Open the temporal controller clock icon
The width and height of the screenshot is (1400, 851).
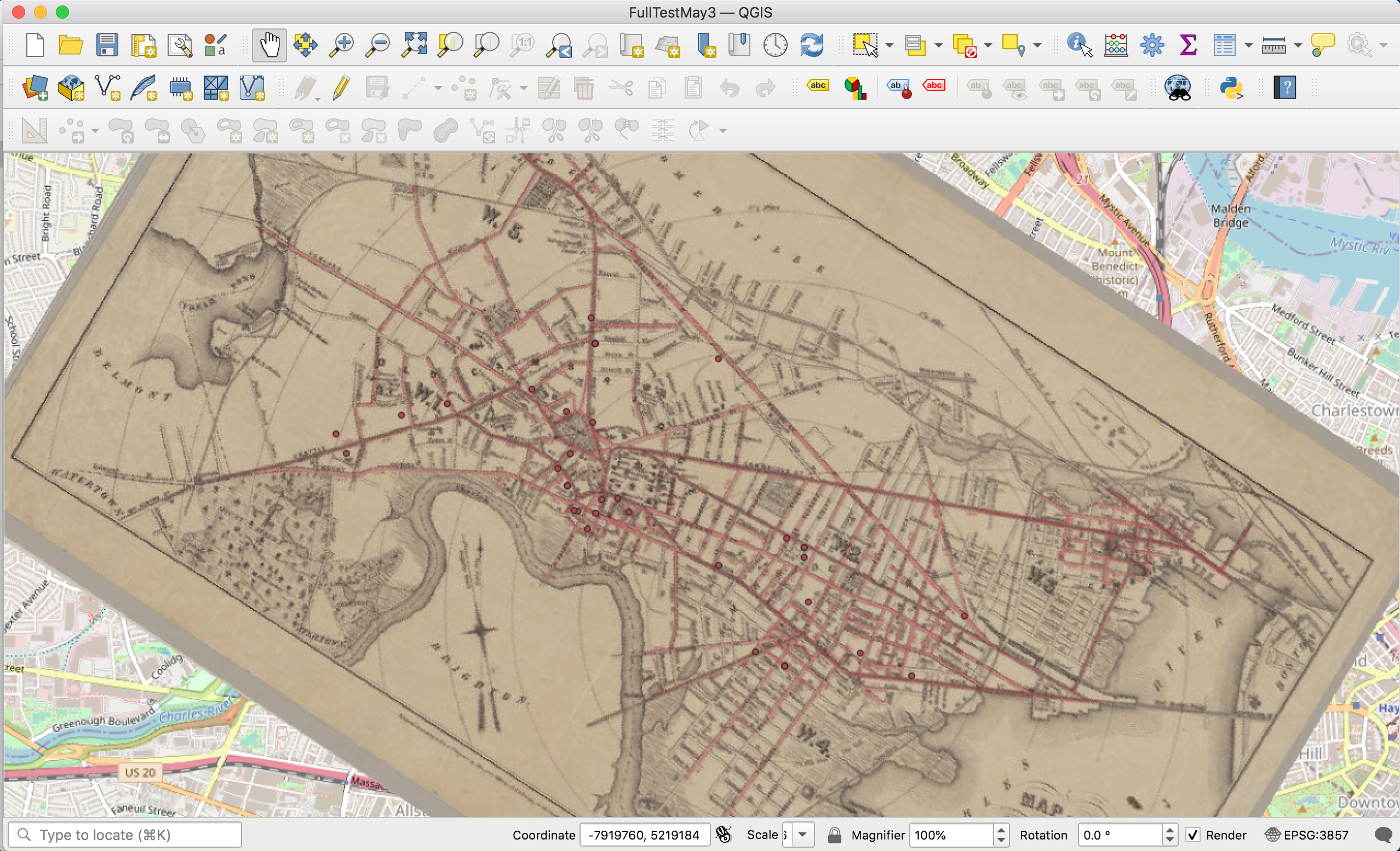point(775,45)
